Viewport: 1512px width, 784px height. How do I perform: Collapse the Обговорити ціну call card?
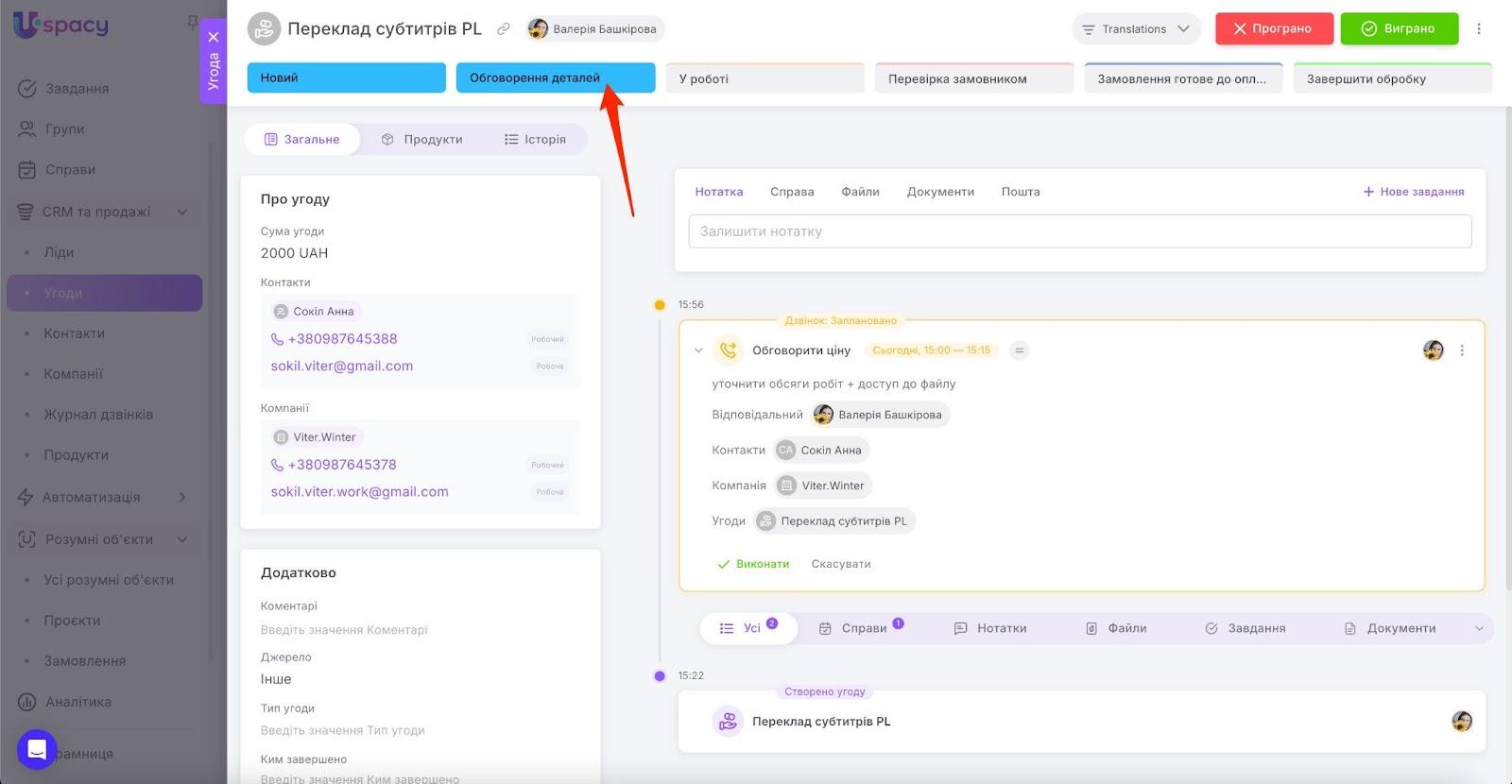click(x=698, y=350)
